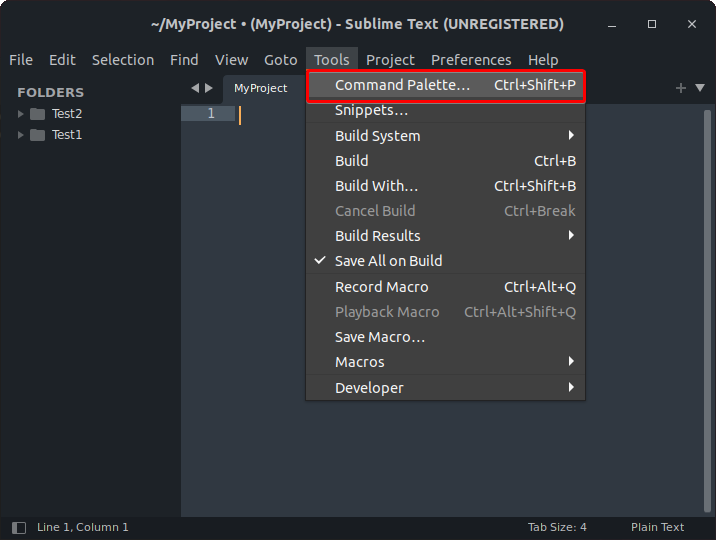Open the Macros submenu
The width and height of the screenshot is (716, 540).
point(445,362)
